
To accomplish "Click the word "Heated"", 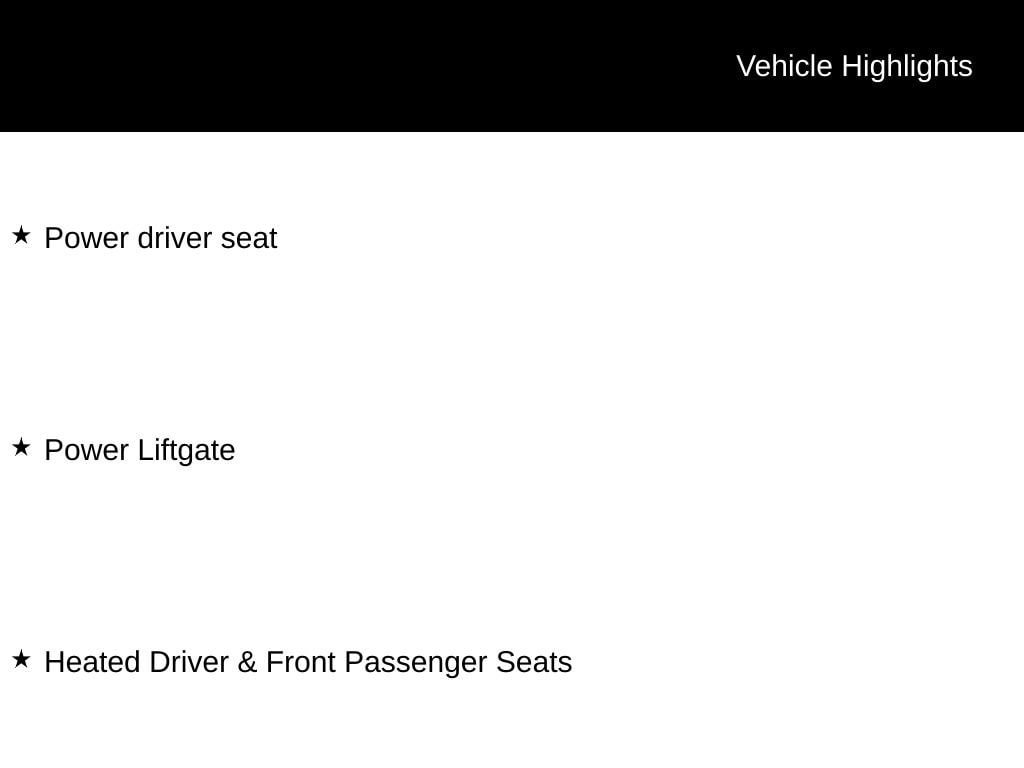I will click(x=92, y=663).
